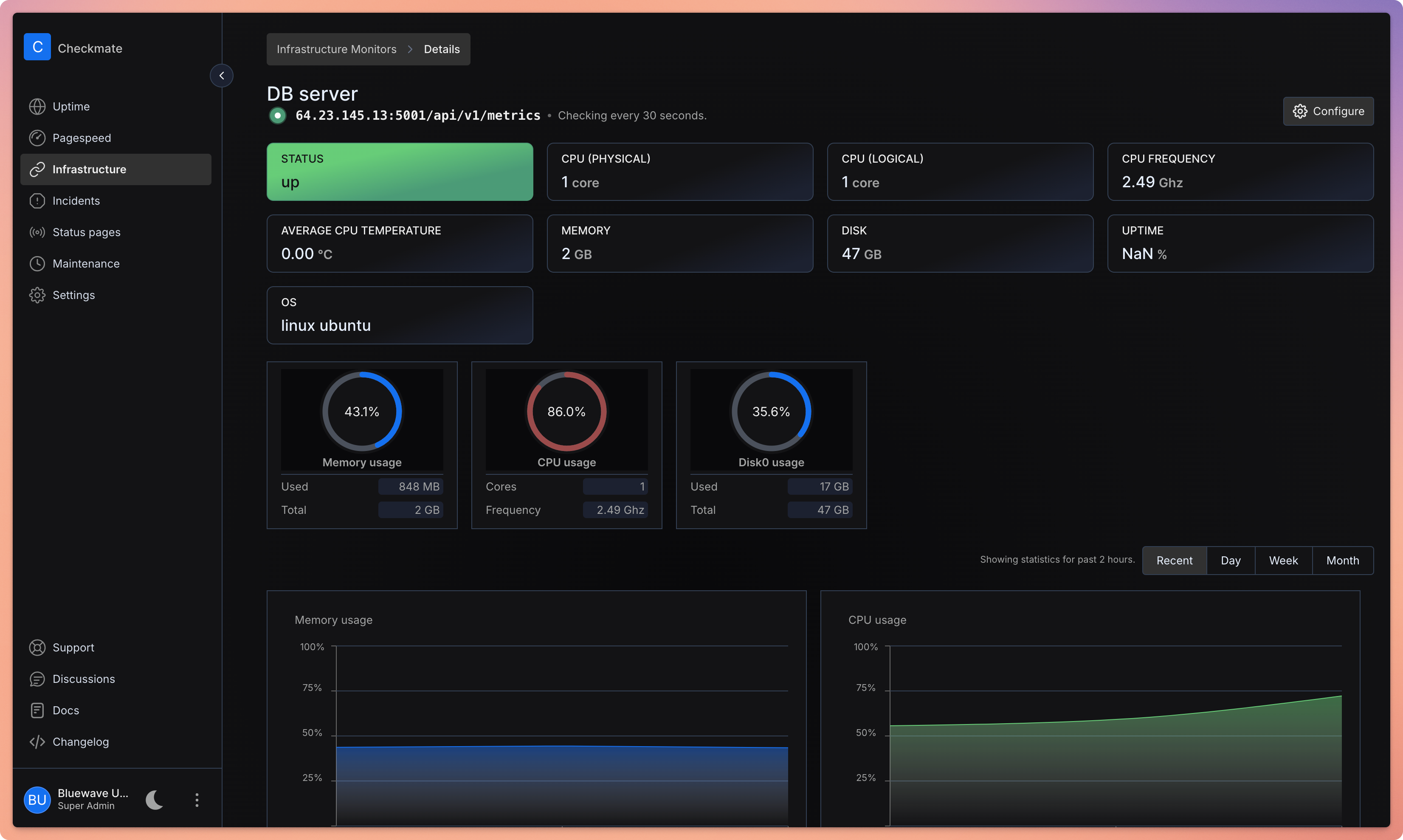
Task: Open Pagespeed gauge icon in sidebar
Action: point(37,138)
